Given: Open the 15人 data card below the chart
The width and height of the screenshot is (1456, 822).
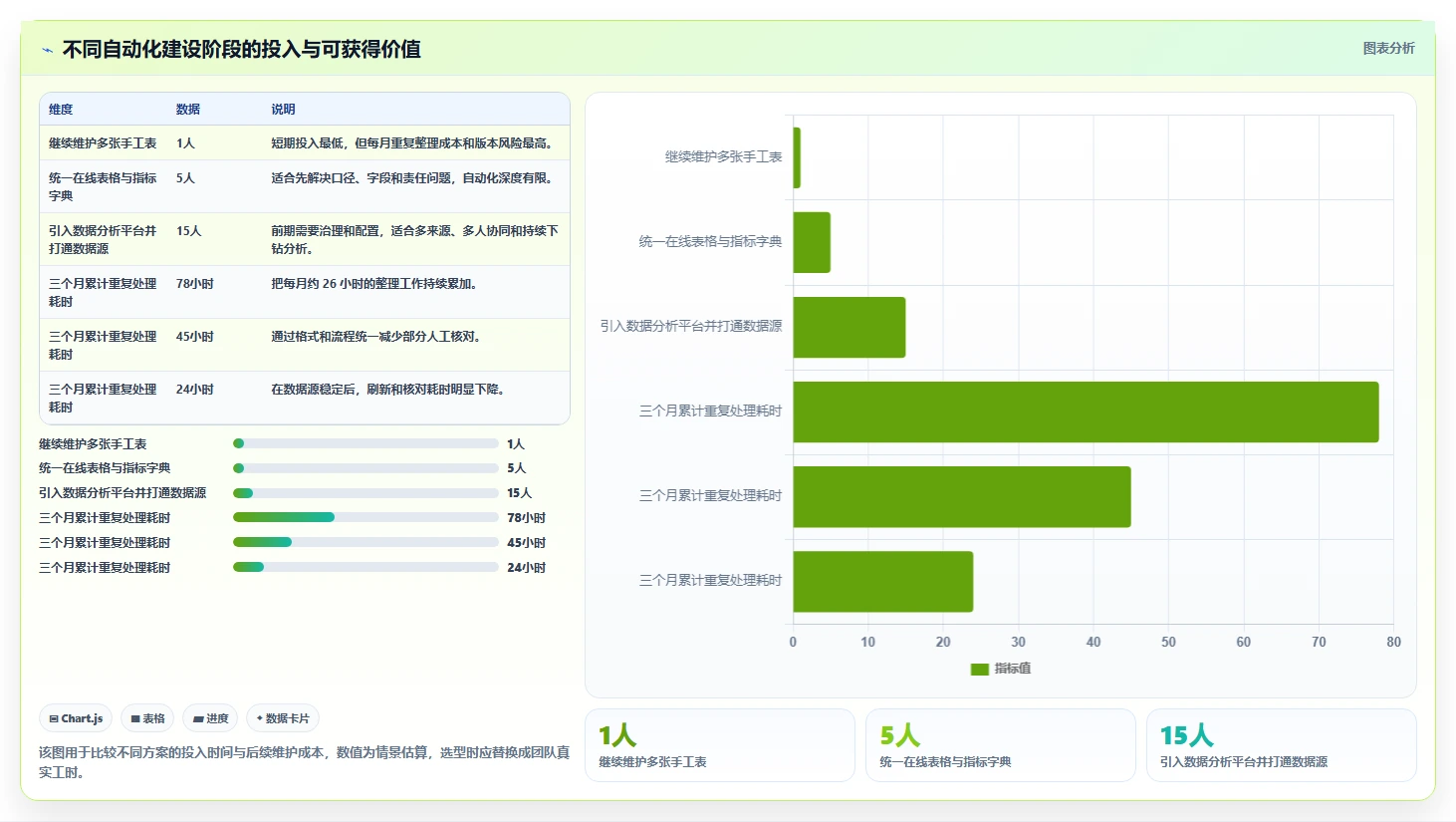Looking at the screenshot, I should click(1282, 745).
